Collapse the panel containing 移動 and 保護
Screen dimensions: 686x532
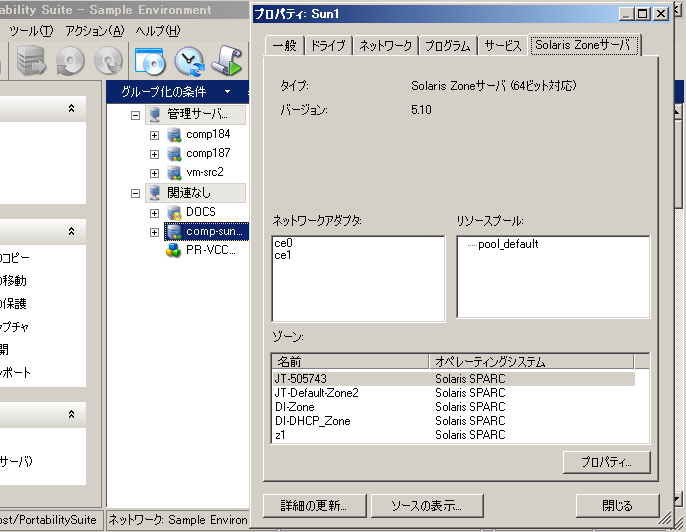[x=71, y=231]
